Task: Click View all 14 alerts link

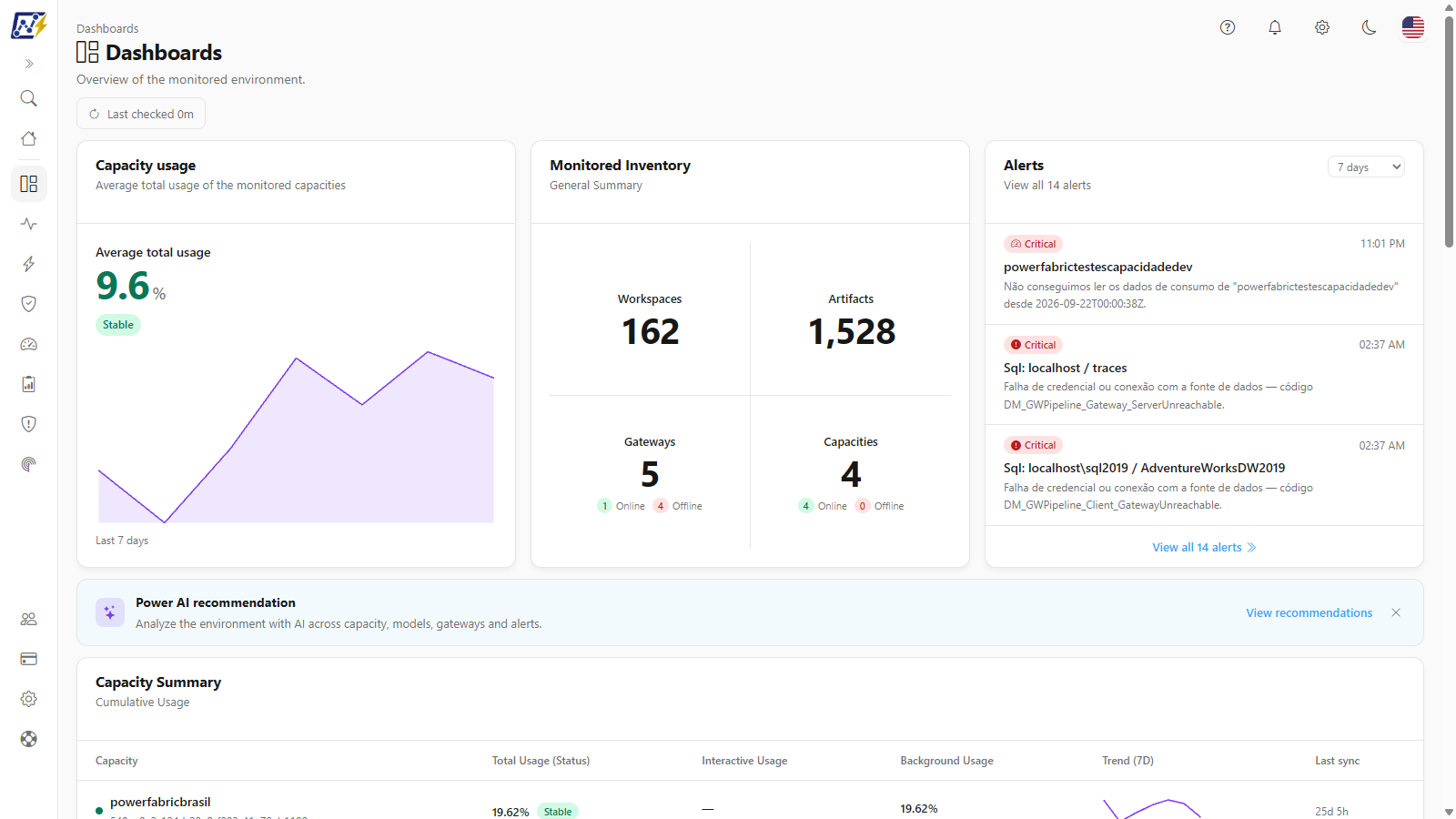Action: (x=1204, y=547)
